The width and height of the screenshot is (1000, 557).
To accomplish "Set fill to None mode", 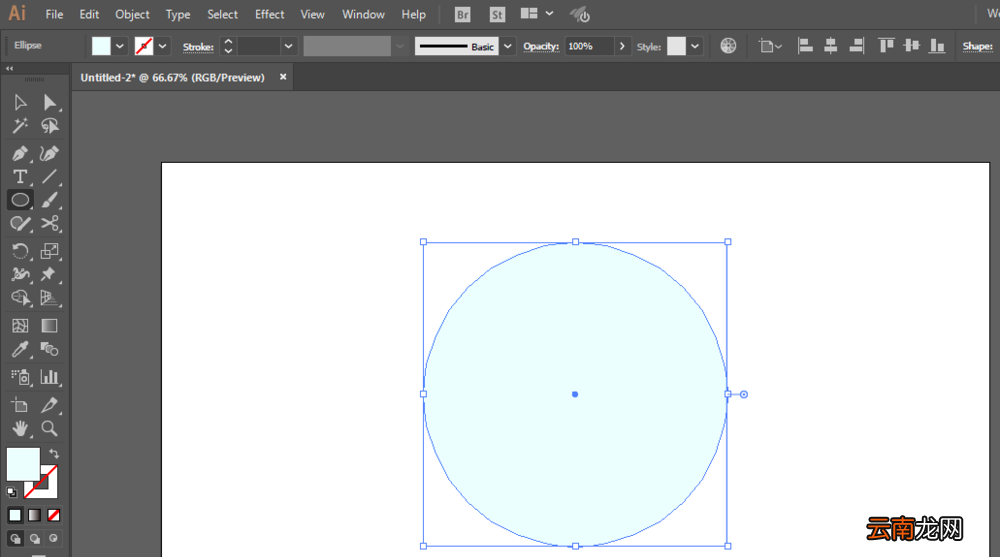I will (54, 515).
